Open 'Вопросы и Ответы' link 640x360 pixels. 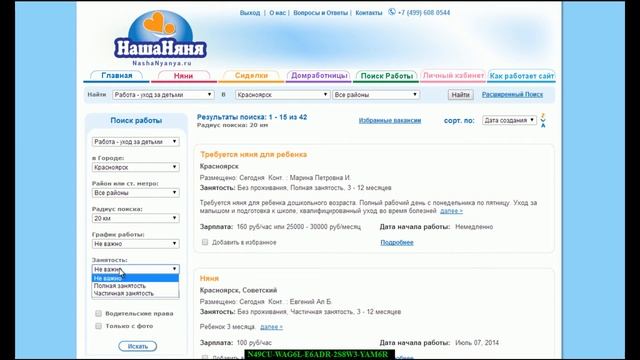(x=320, y=13)
